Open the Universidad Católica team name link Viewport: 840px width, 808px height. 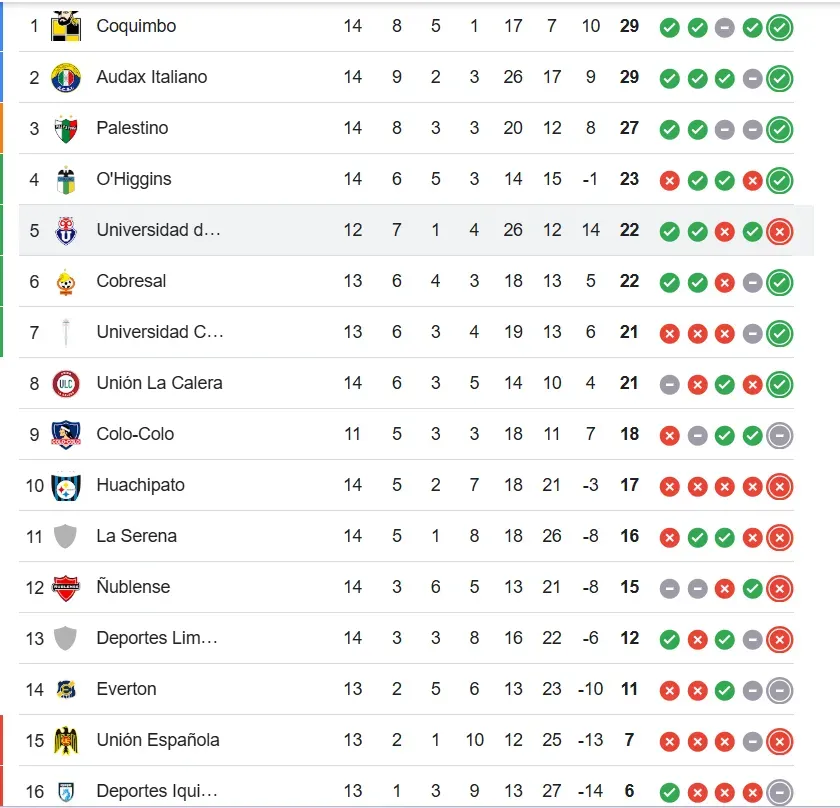[x=159, y=332]
